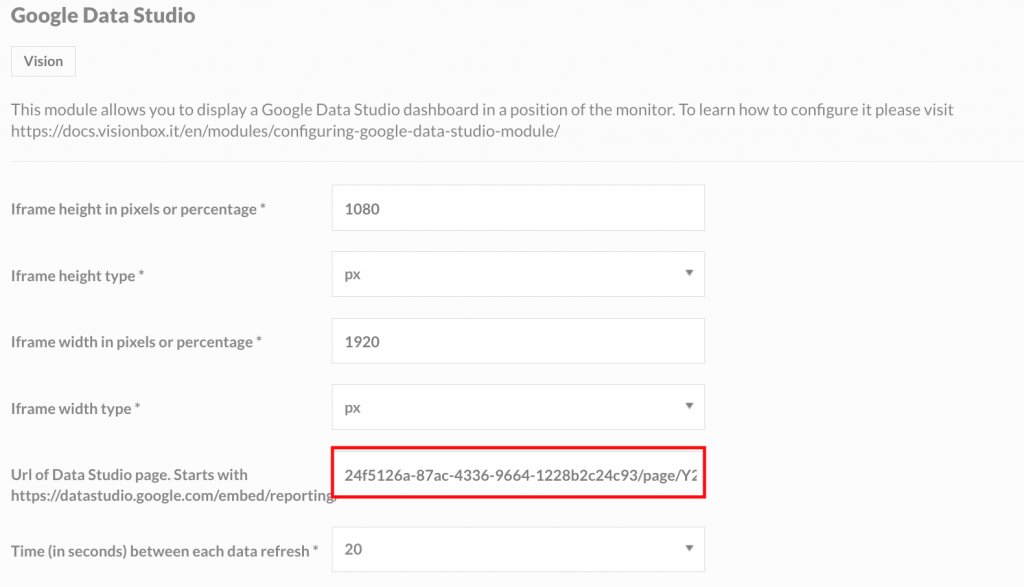
Task: Focus the Iframe height field showing 1080
Action: pos(518,208)
